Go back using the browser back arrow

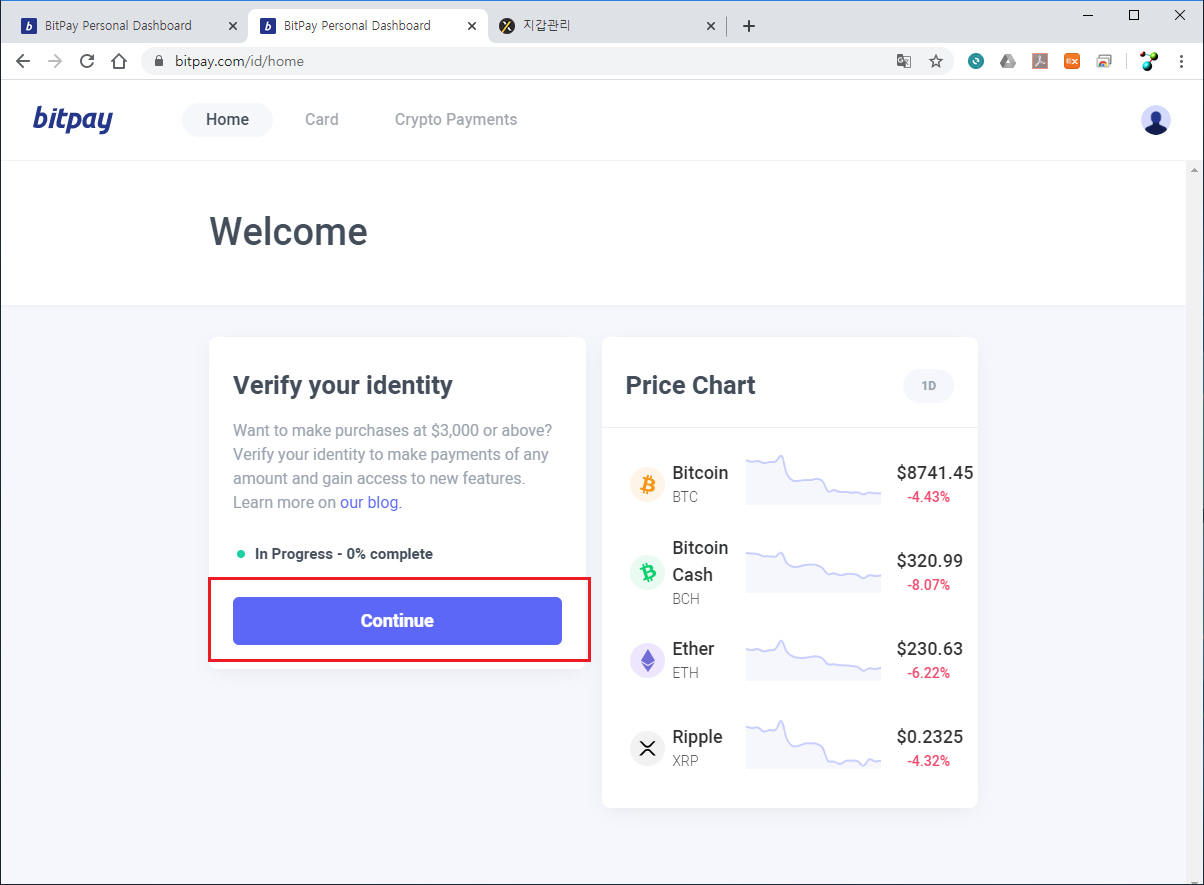[x=23, y=61]
